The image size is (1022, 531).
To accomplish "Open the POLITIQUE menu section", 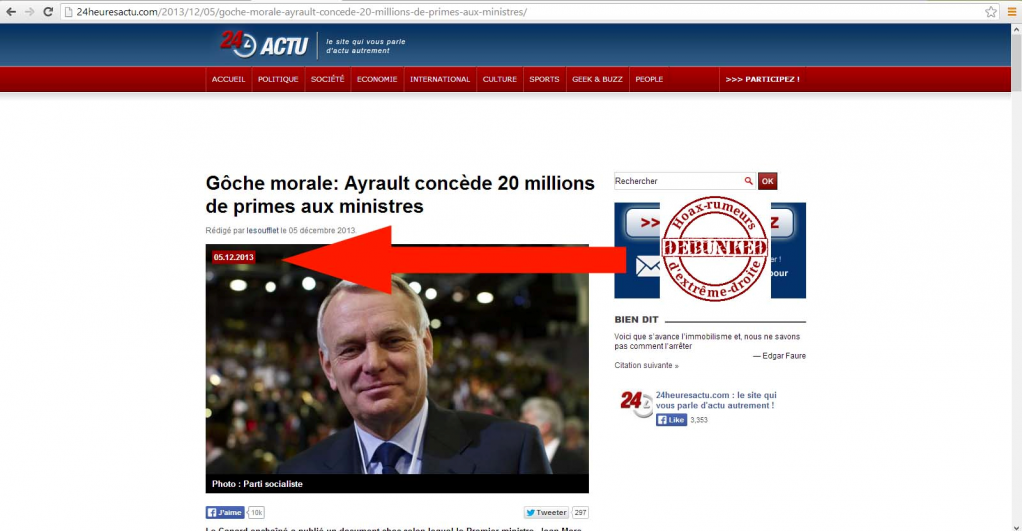I will click(278, 79).
